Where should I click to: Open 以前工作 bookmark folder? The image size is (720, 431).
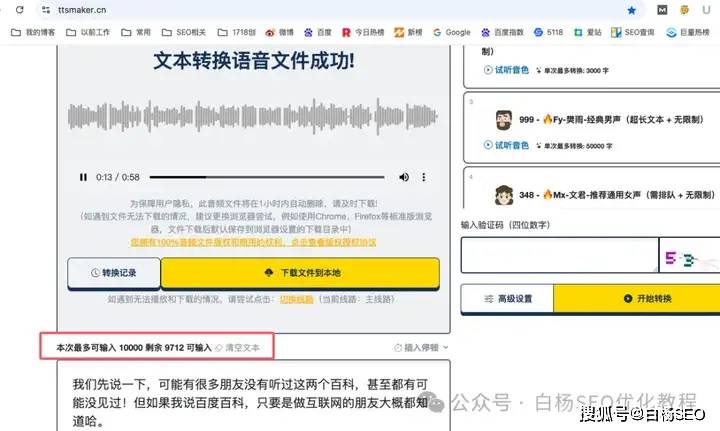[x=88, y=32]
